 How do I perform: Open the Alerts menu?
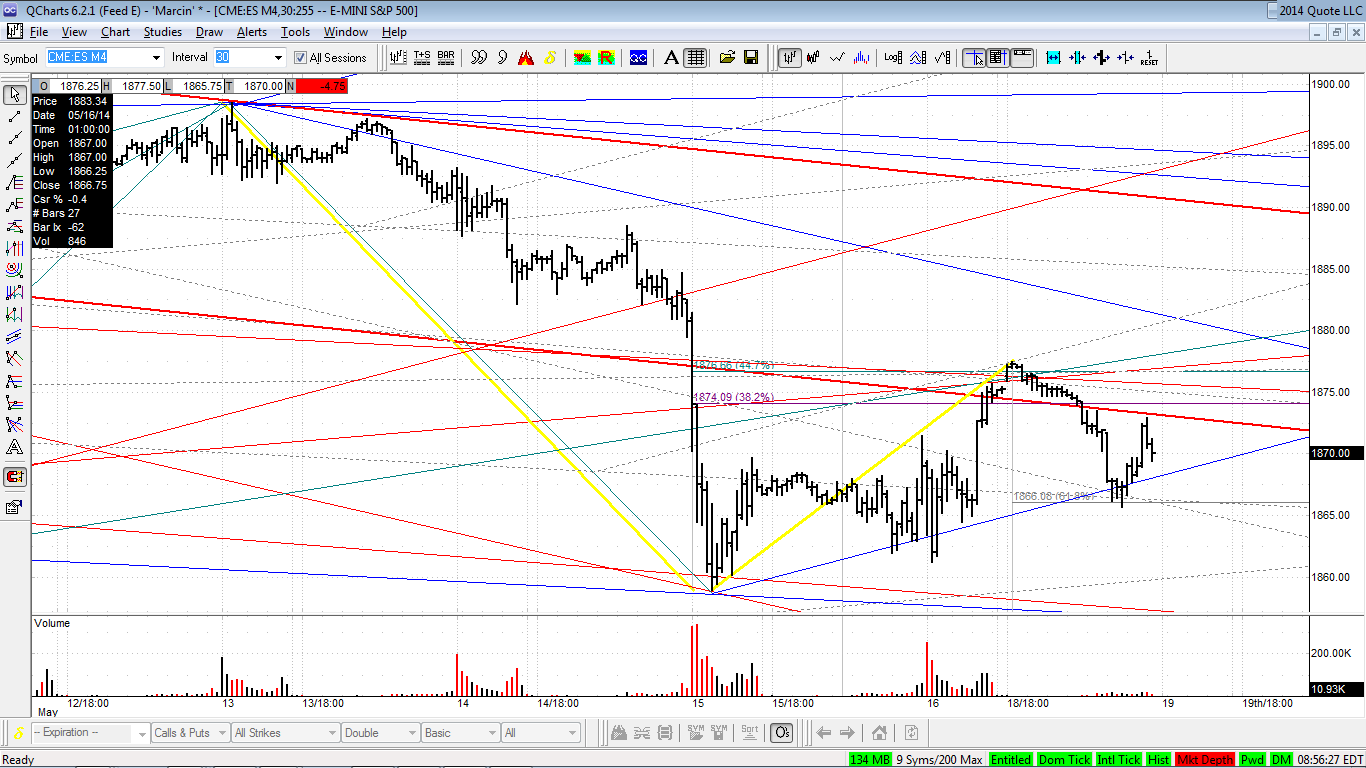[x=252, y=32]
